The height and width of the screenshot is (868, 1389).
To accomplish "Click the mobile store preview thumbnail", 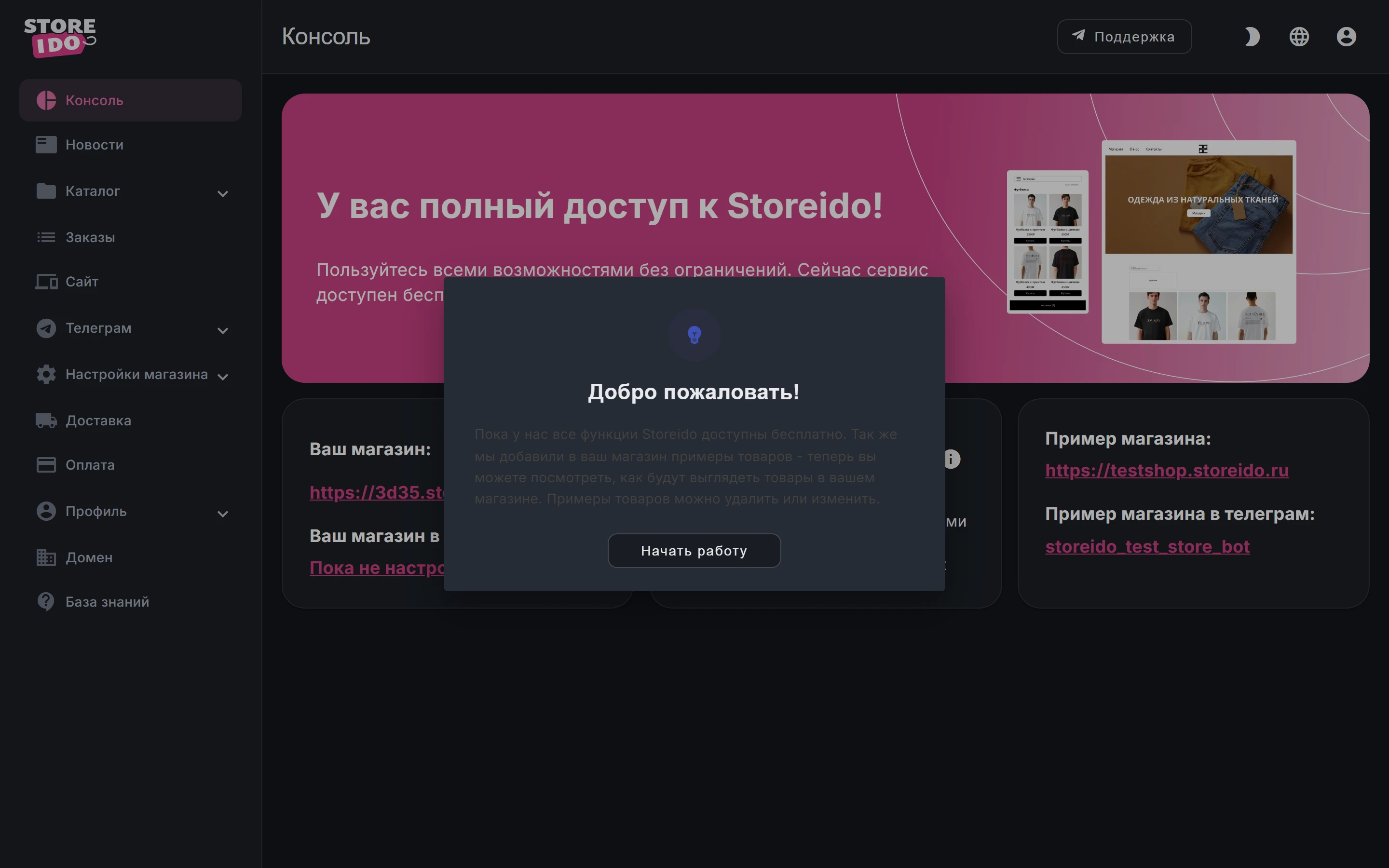I will coord(1048,242).
